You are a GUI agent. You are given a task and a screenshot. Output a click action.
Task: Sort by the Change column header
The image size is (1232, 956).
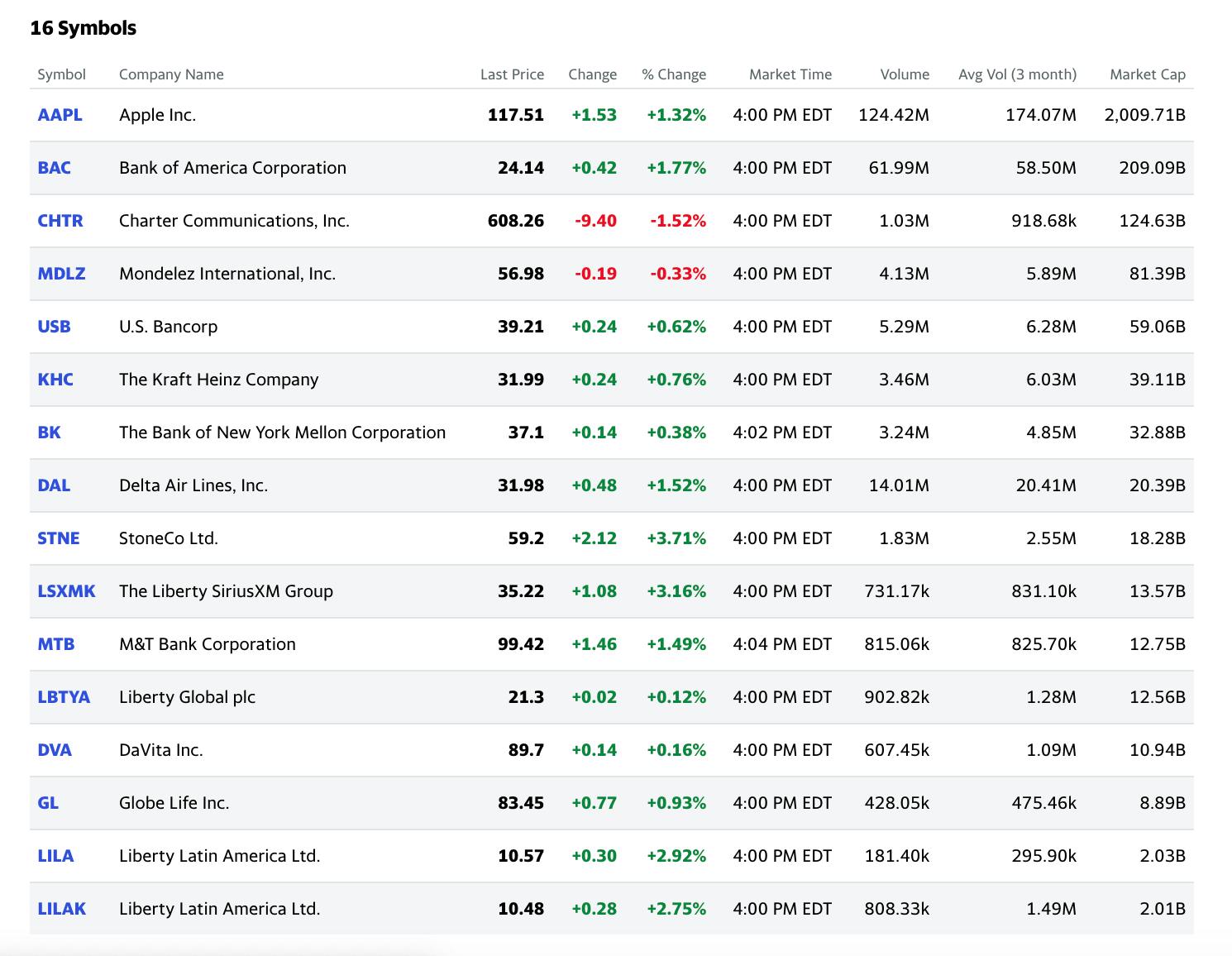tap(592, 74)
